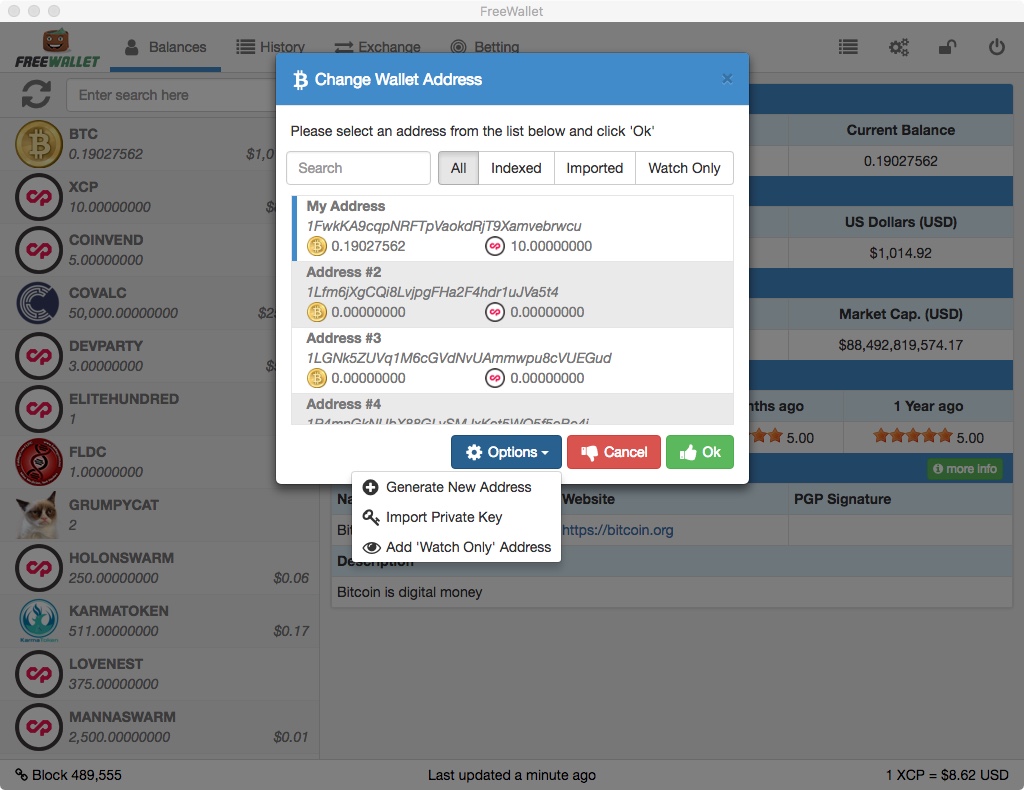This screenshot has width=1024, height=790.
Task: Click the unlock wallet padlock icon
Action: [x=947, y=47]
